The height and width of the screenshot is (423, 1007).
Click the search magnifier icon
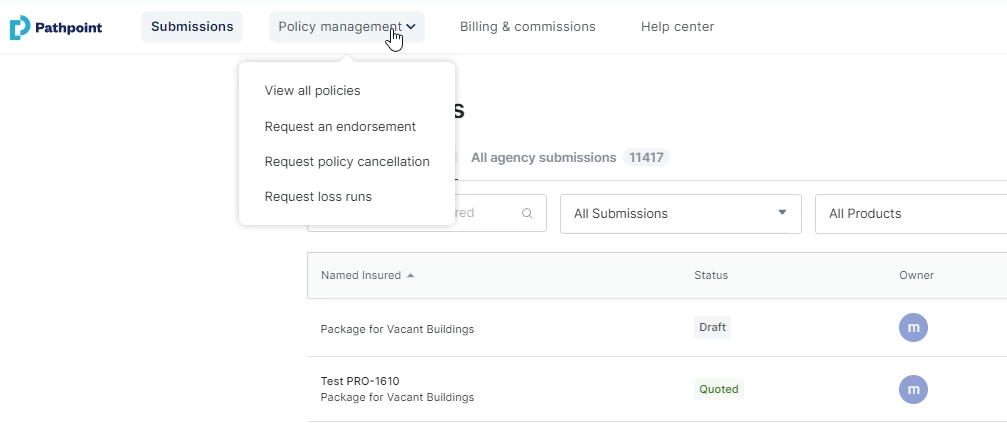pos(527,213)
